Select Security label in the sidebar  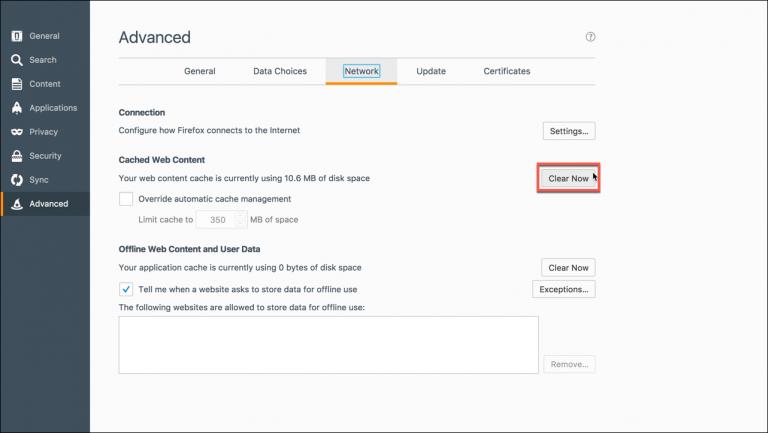pos(45,156)
